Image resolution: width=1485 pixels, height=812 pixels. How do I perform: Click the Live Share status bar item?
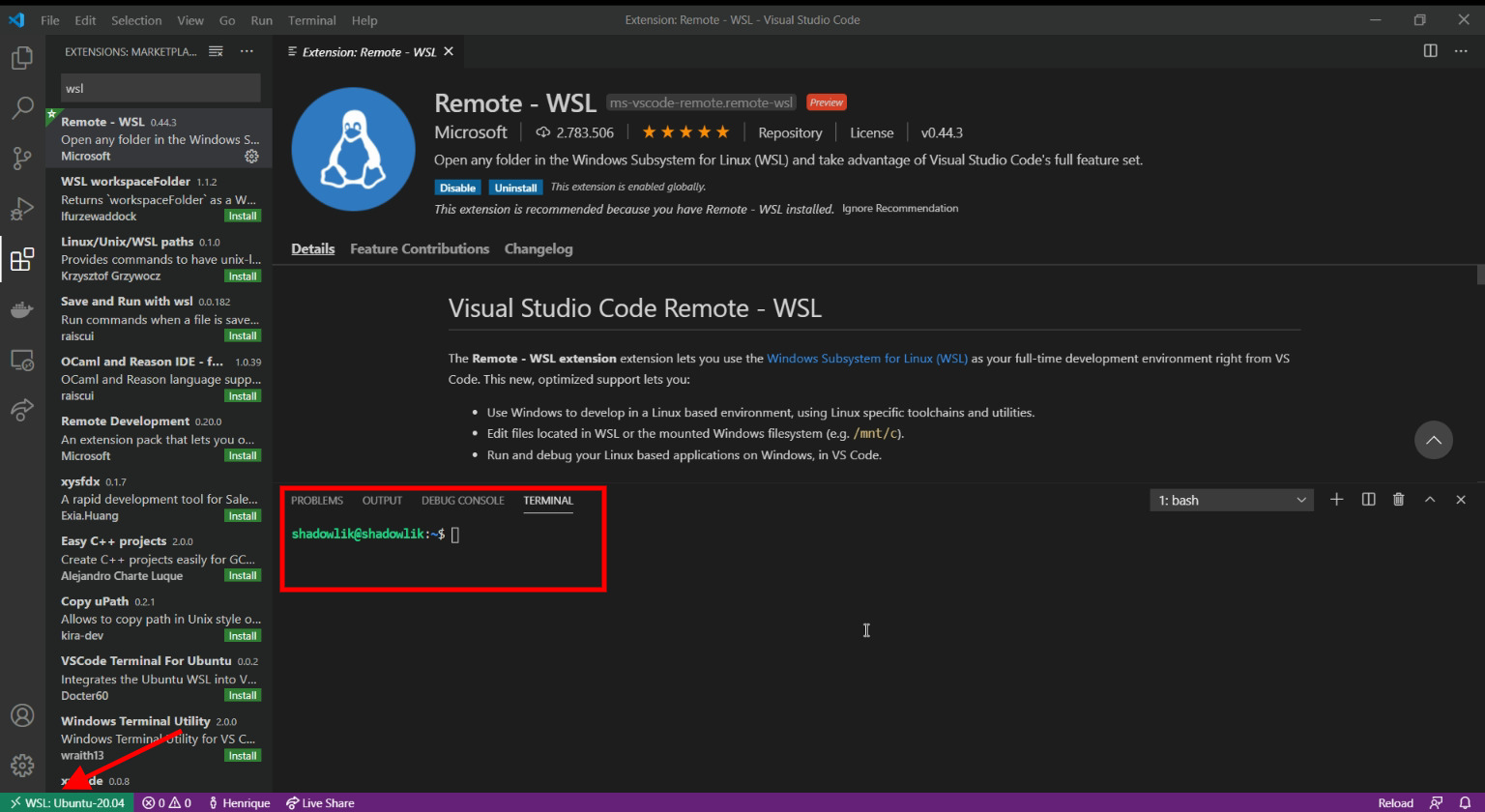point(320,802)
